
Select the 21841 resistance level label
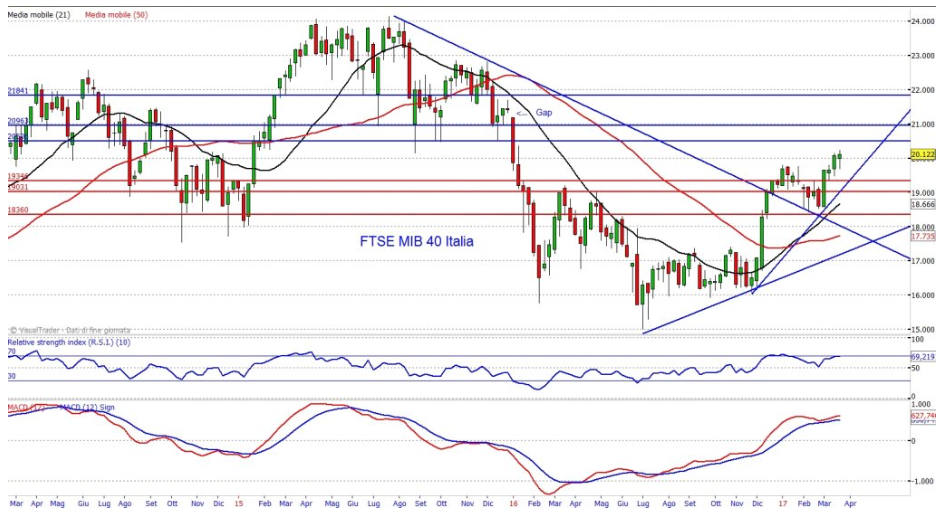(18, 91)
